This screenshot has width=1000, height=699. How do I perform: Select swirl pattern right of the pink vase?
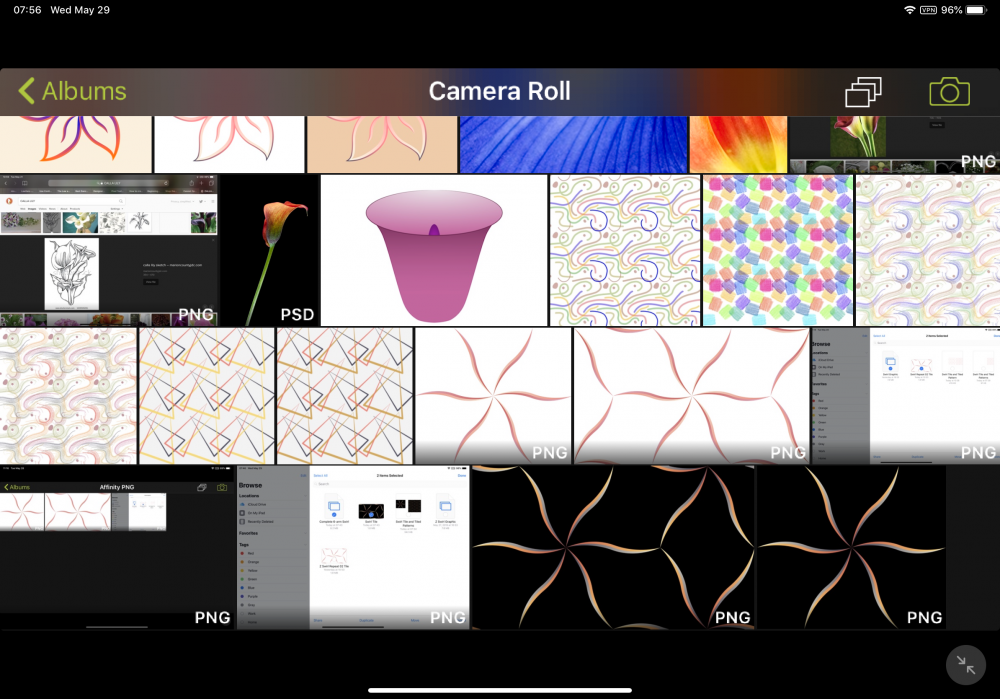pos(624,250)
